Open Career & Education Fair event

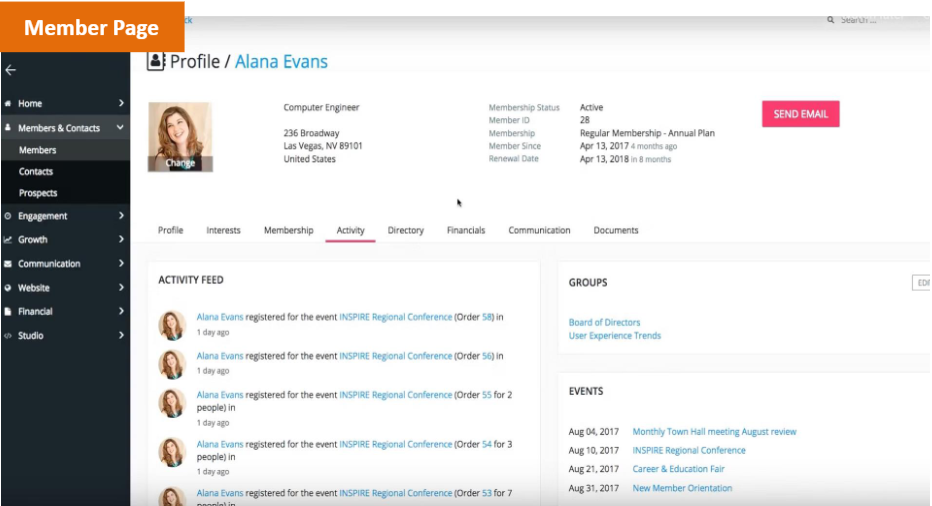coord(678,469)
